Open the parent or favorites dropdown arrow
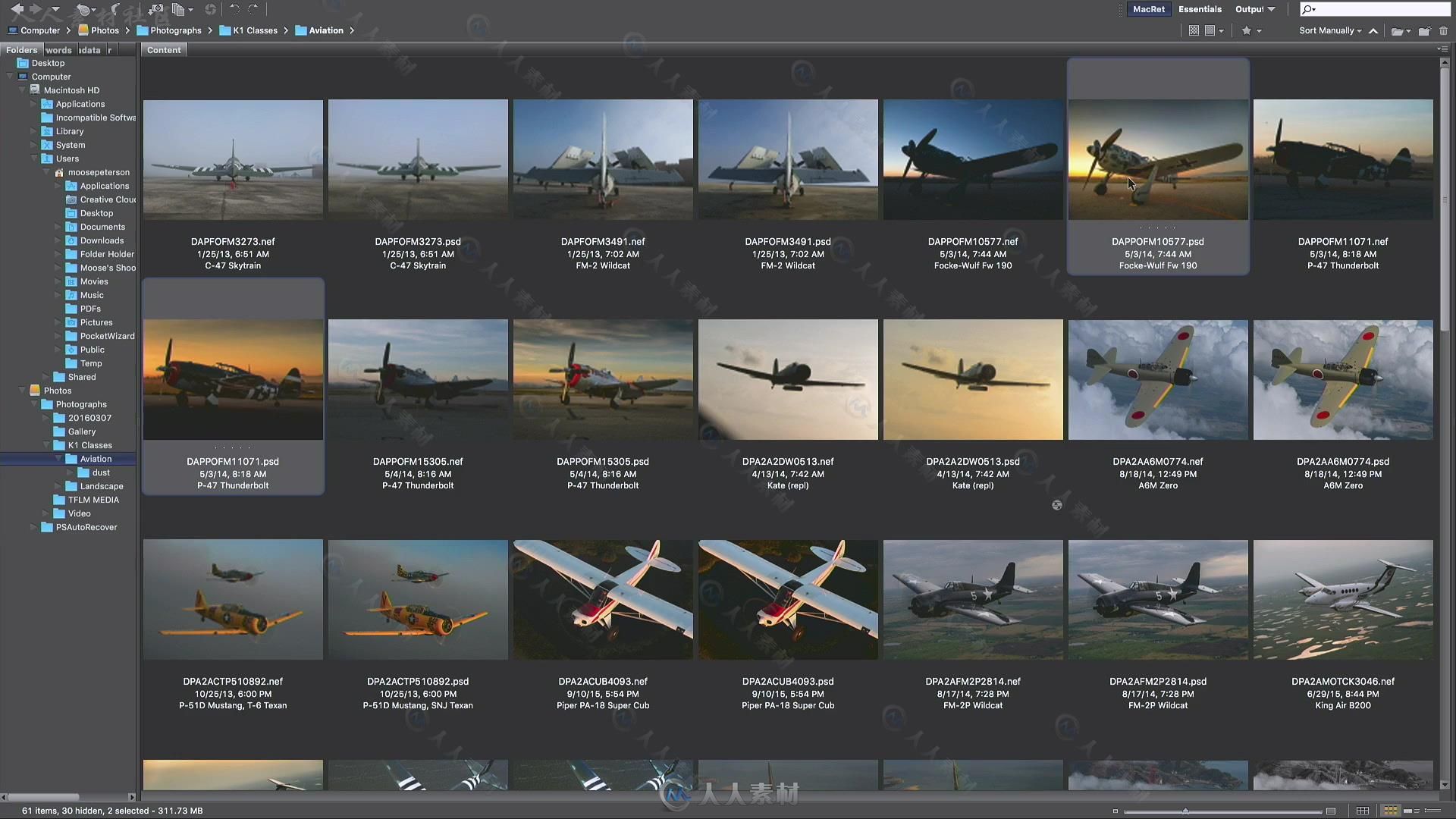 [x=55, y=9]
